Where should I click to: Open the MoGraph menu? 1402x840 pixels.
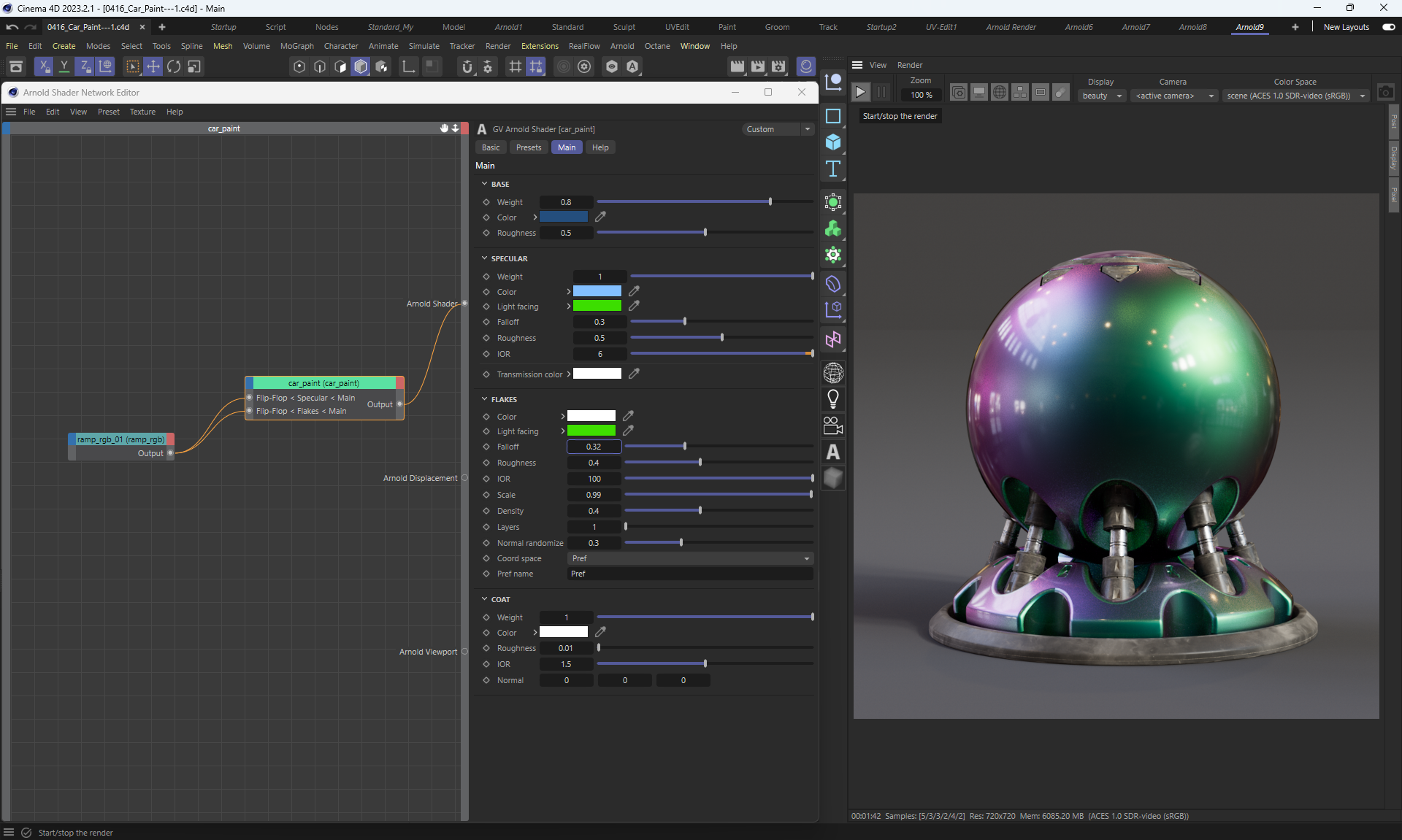(x=296, y=46)
